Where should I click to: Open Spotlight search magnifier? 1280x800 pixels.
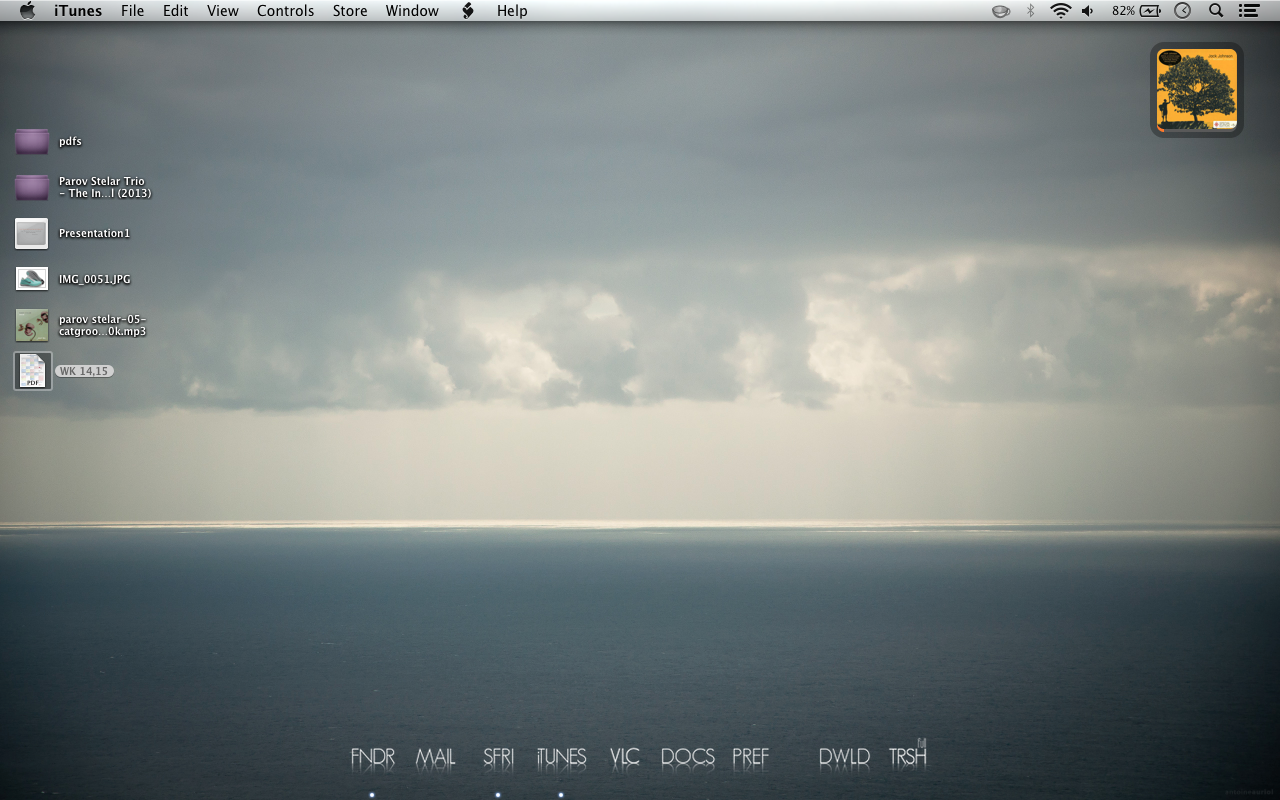point(1216,11)
